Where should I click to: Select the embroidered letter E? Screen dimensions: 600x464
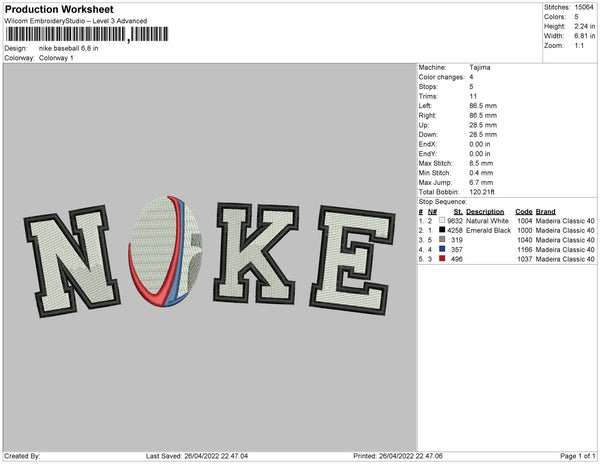click(352, 260)
